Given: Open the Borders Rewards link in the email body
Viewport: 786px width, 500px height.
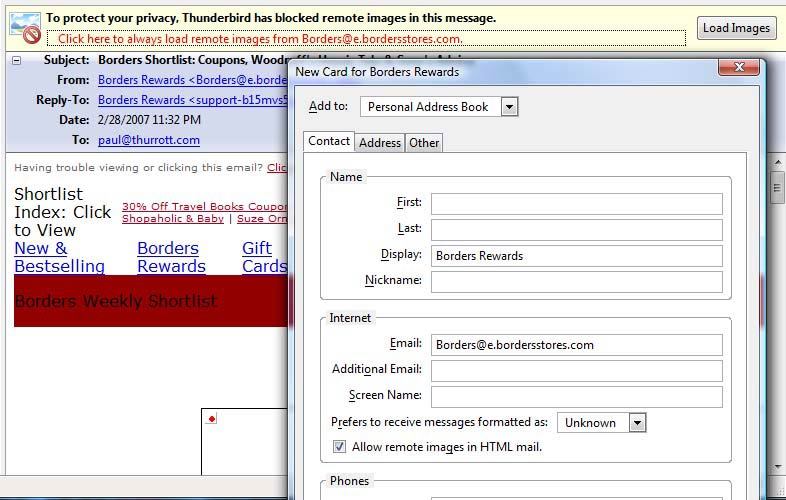Looking at the screenshot, I should pos(171,257).
